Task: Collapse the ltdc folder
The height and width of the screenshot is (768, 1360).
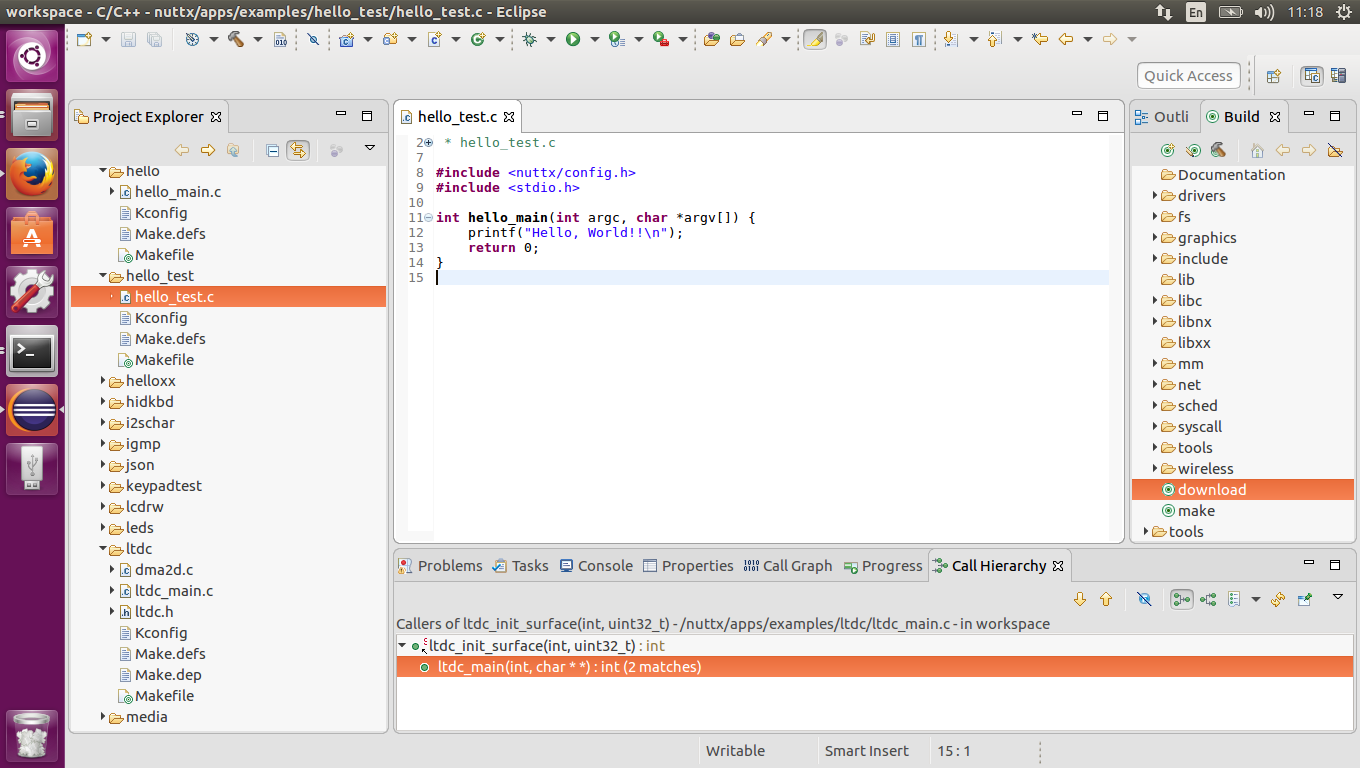Action: 103,549
